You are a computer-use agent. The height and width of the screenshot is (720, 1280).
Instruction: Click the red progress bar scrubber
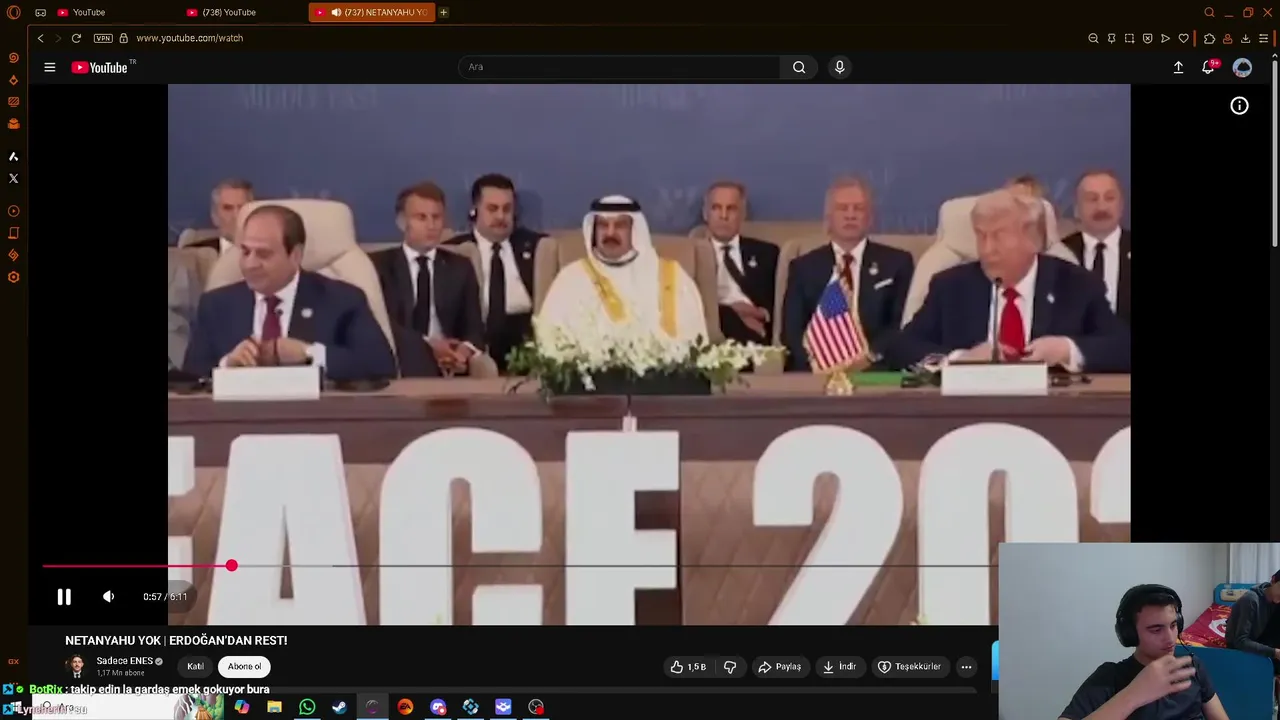point(231,566)
